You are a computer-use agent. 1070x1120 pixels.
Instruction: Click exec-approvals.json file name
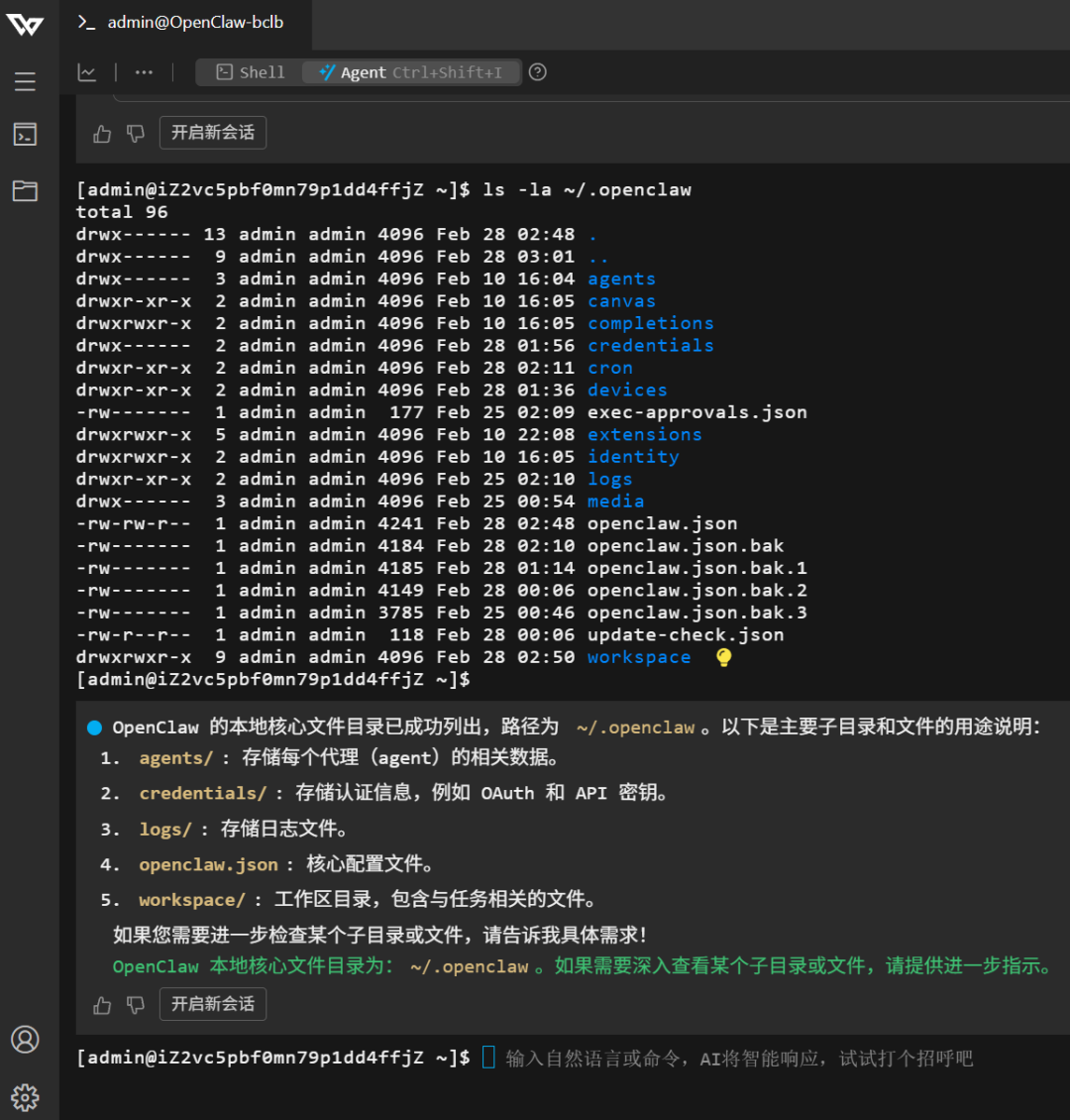pyautogui.click(x=696, y=412)
